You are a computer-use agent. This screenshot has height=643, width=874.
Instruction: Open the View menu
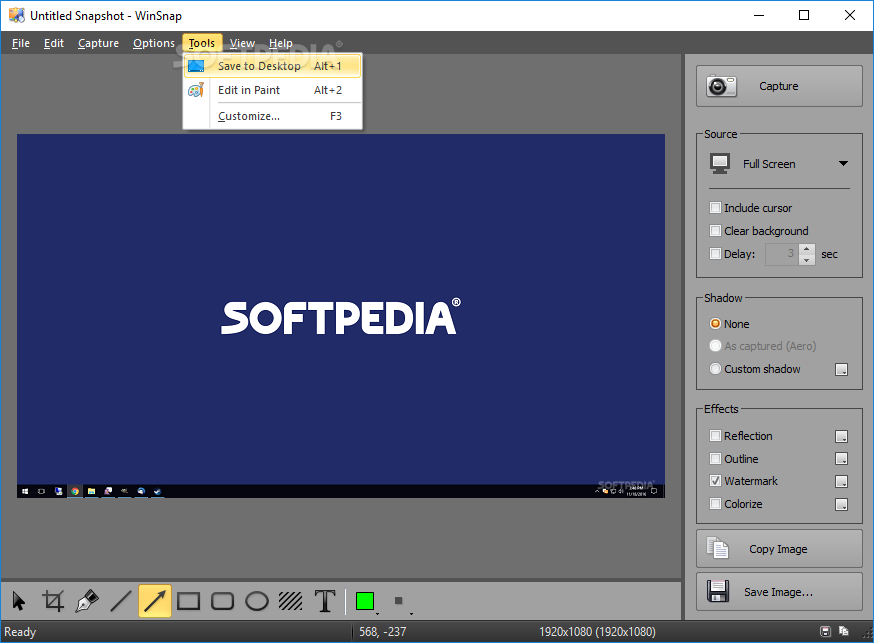coord(242,43)
